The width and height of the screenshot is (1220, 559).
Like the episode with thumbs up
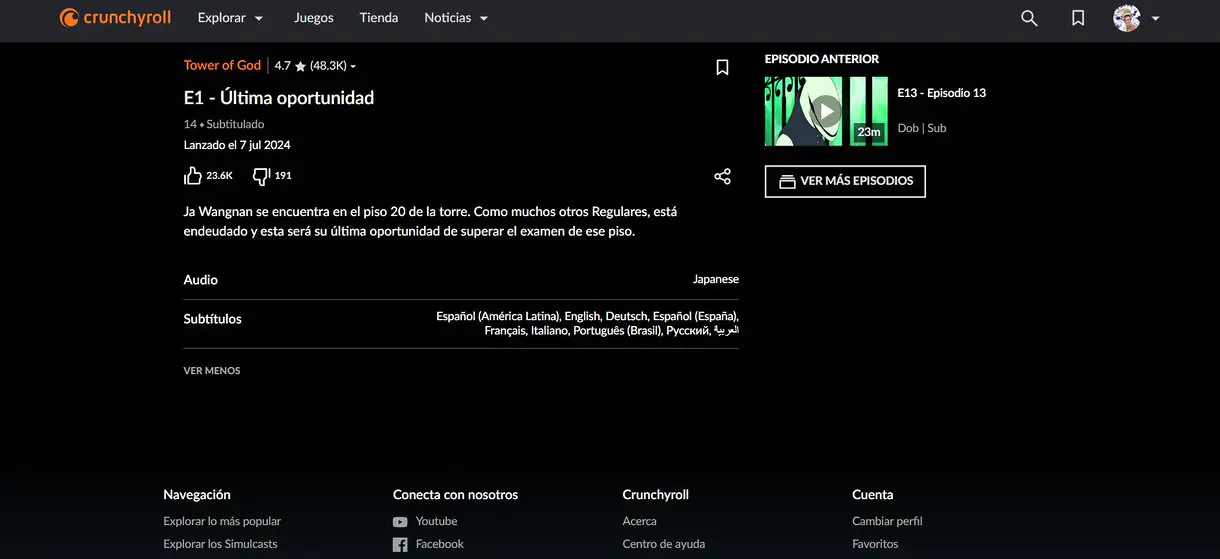(193, 176)
